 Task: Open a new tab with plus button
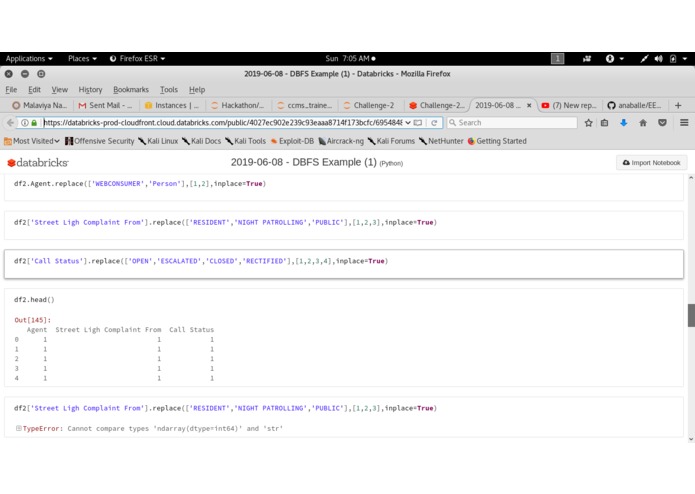click(x=678, y=105)
